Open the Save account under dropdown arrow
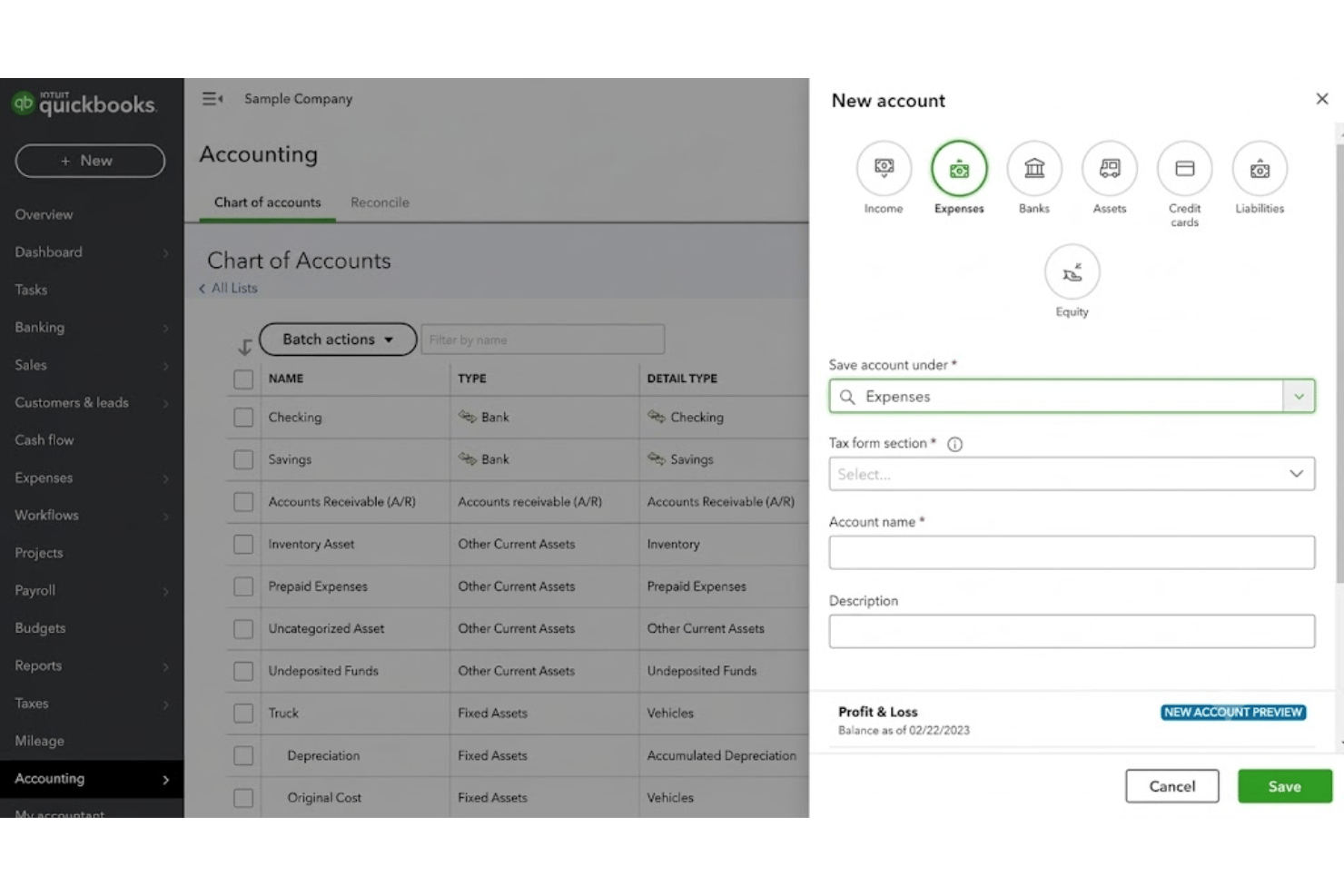Image resolution: width=1344 pixels, height=896 pixels. [x=1299, y=397]
